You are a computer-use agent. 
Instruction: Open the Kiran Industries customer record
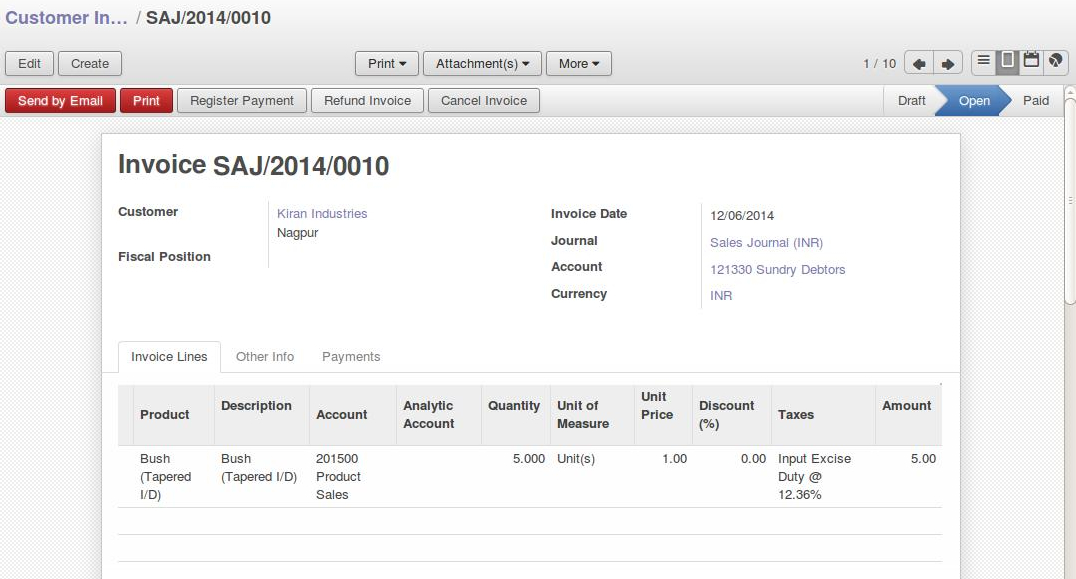[x=322, y=213]
